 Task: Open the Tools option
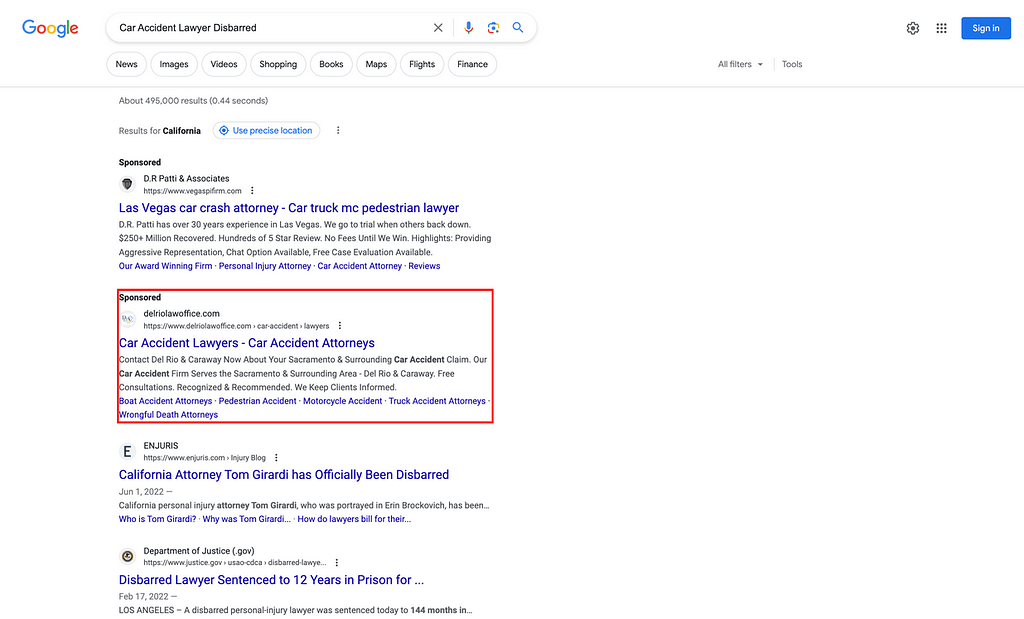(x=792, y=64)
